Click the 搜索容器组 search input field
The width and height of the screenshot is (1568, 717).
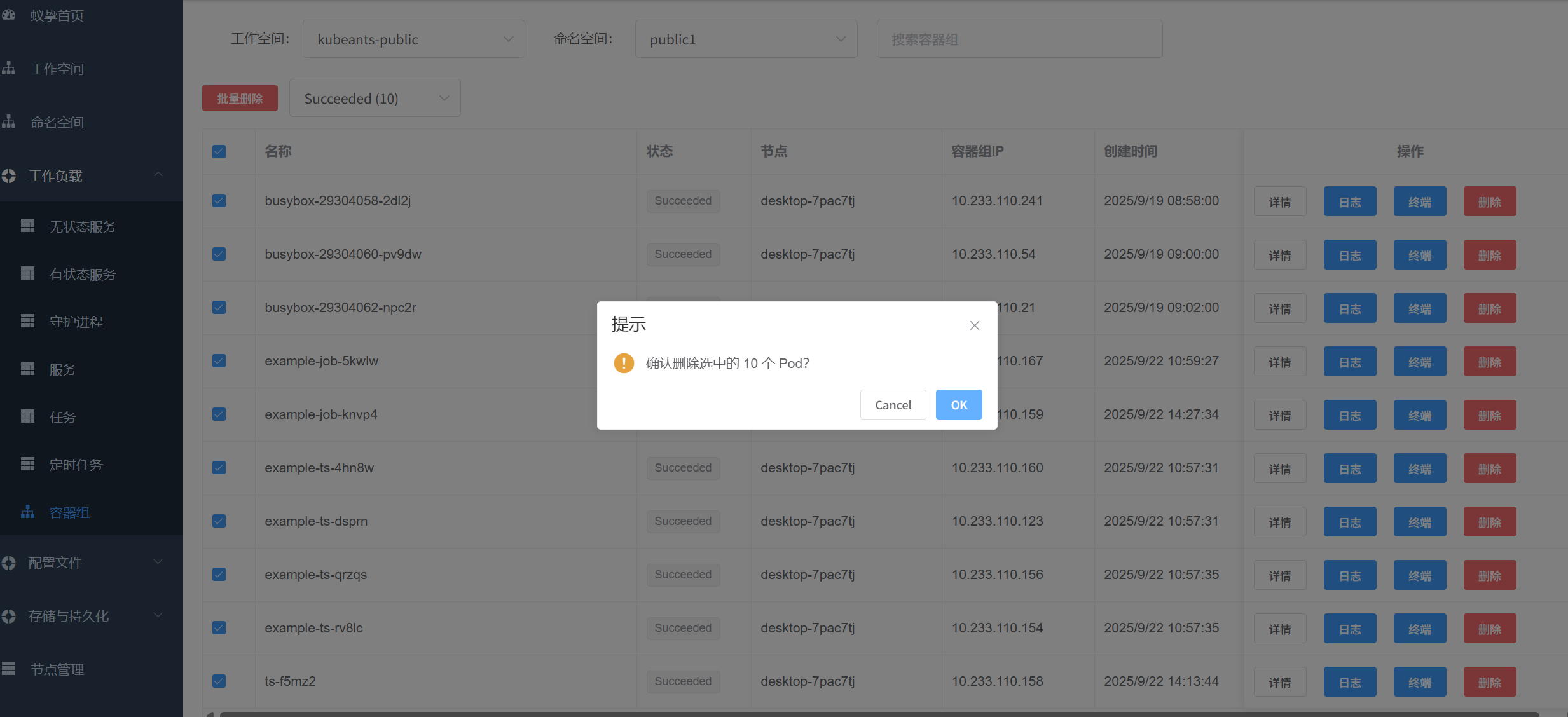point(1019,39)
